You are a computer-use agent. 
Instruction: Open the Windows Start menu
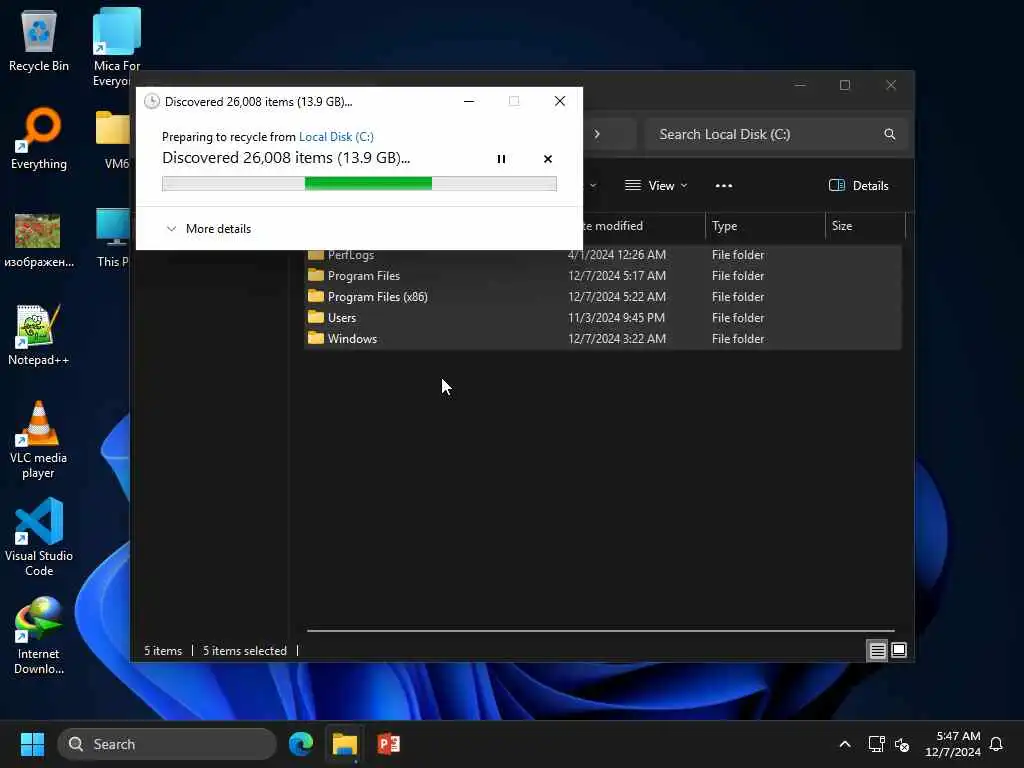tap(32, 744)
